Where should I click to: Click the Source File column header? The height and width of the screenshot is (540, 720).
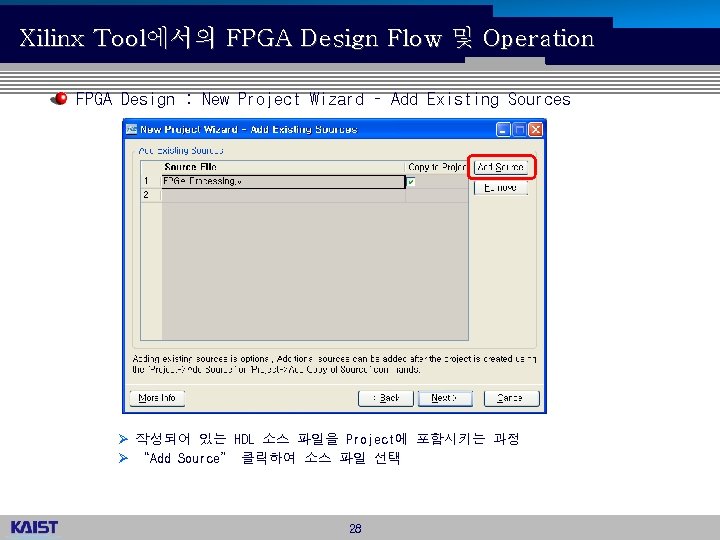point(283,167)
